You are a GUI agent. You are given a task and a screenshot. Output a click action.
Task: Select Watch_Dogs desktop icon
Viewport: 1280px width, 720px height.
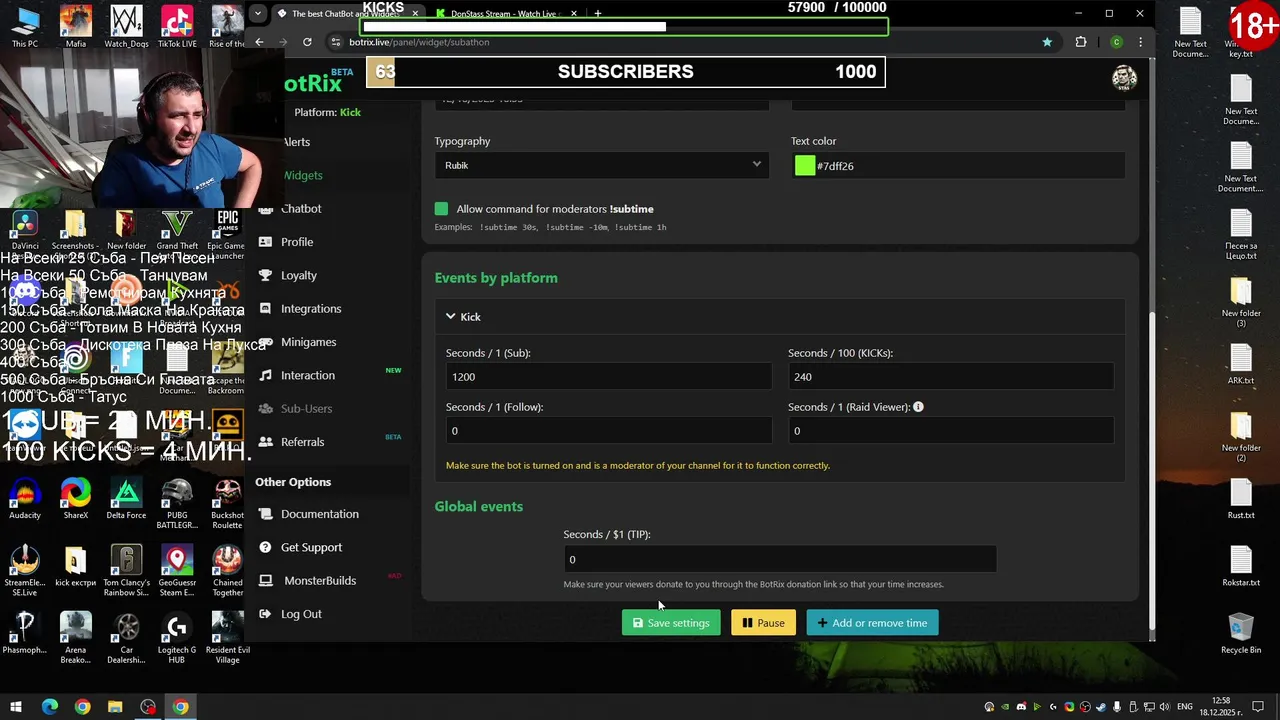coord(126,27)
